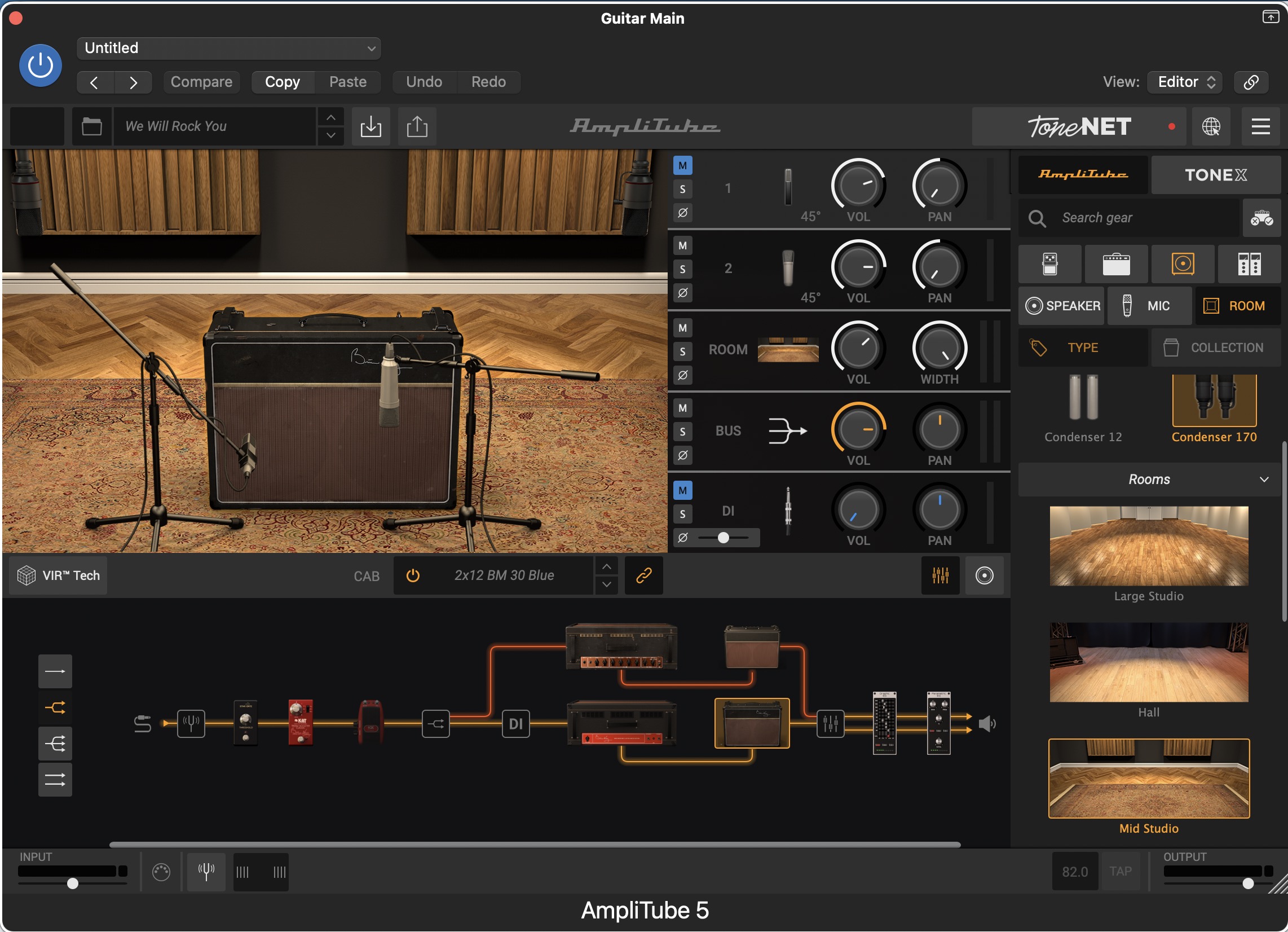This screenshot has width=1288, height=932.
Task: Select the dual parallel routing icon
Action: (55, 780)
